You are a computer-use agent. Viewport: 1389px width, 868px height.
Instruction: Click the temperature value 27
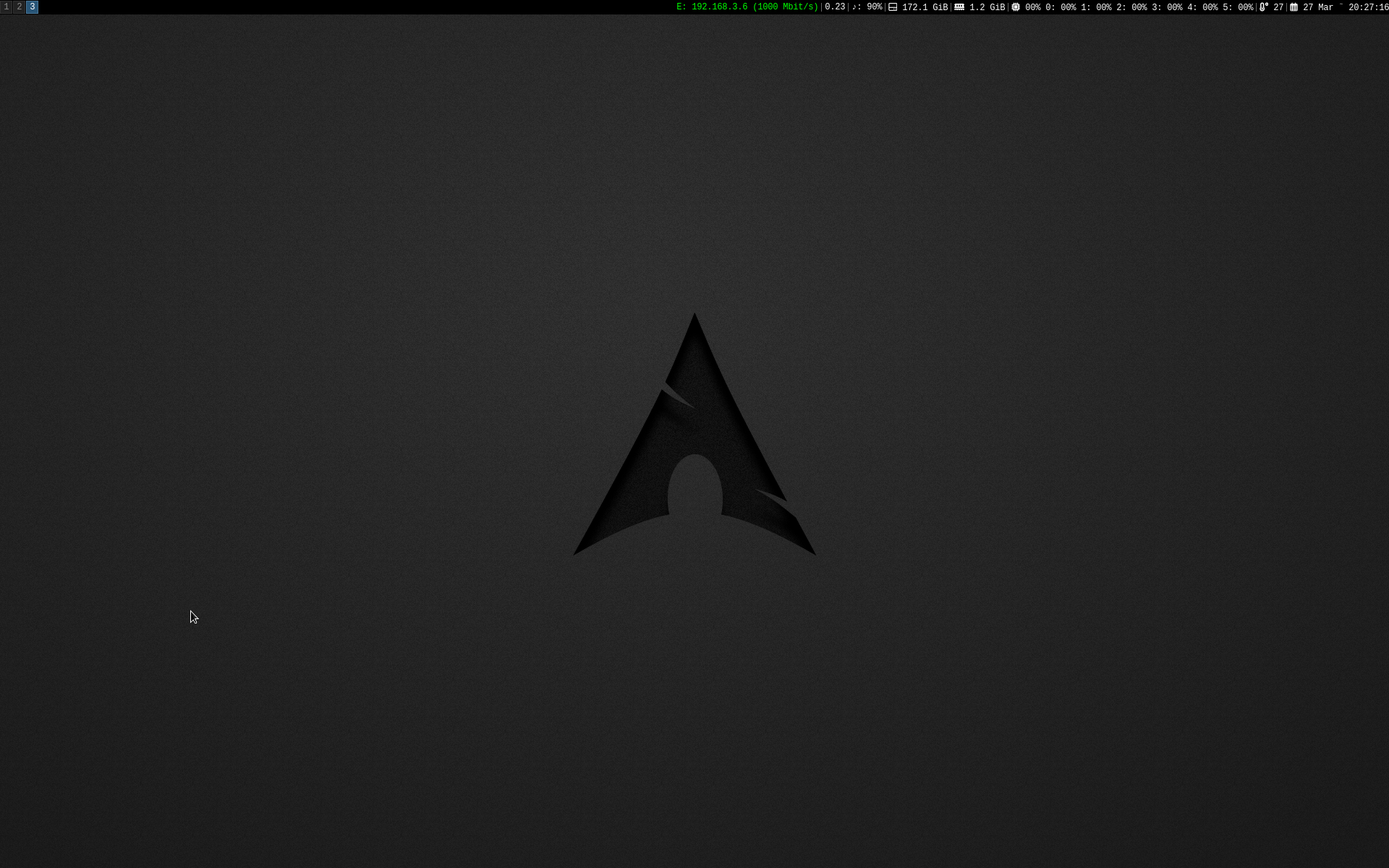1278,7
